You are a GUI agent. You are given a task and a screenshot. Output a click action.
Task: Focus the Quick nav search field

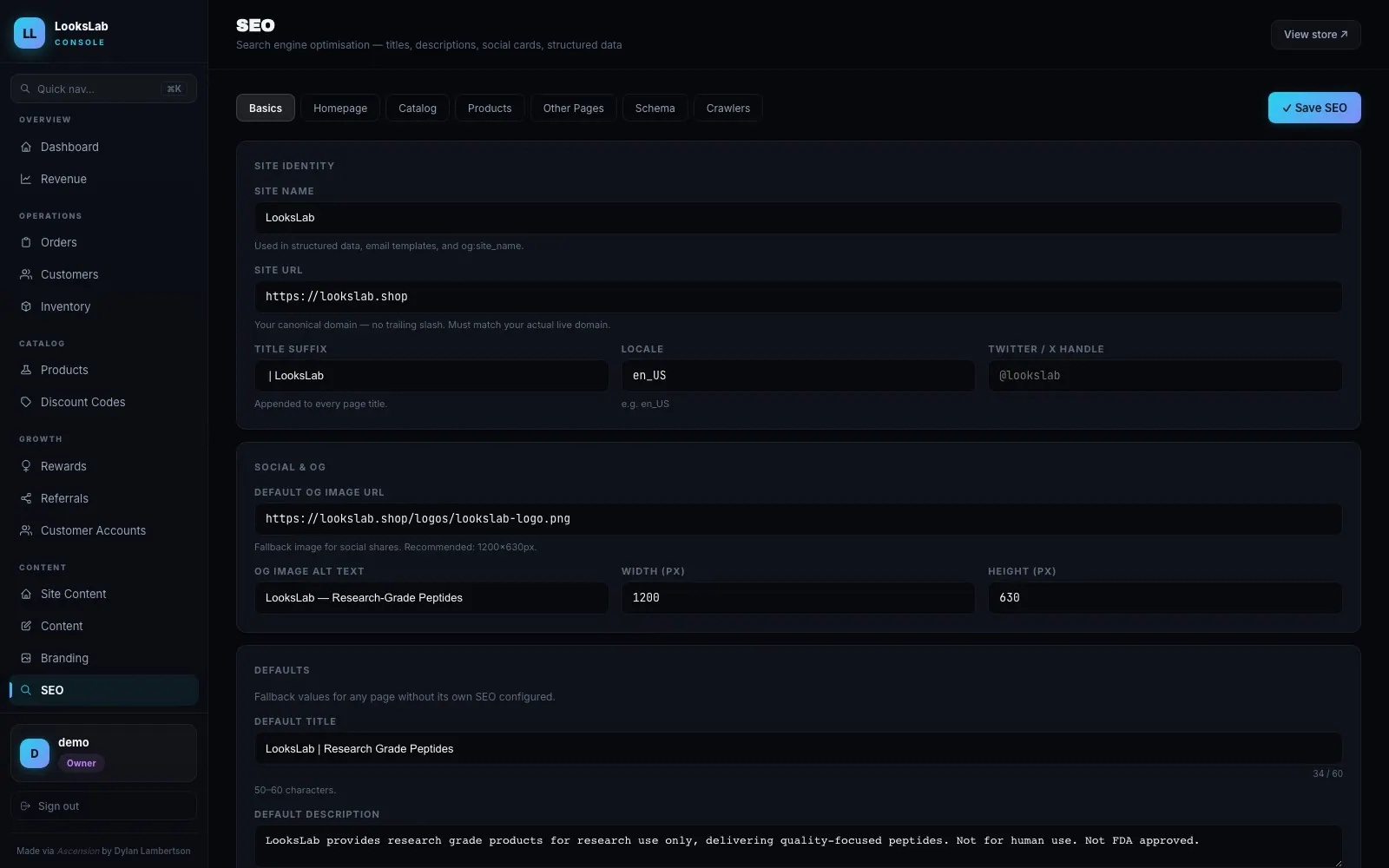point(103,89)
